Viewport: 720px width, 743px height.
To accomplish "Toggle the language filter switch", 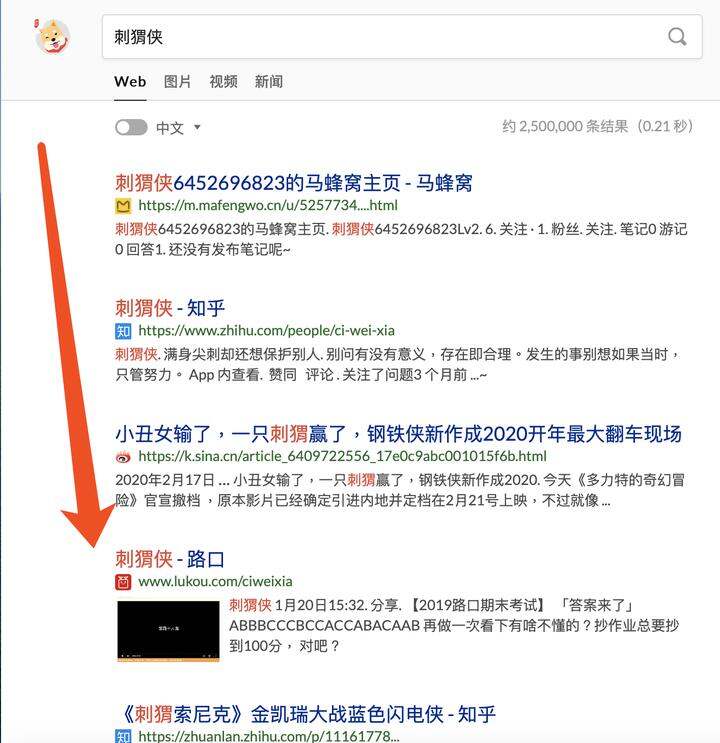I will [x=131, y=127].
